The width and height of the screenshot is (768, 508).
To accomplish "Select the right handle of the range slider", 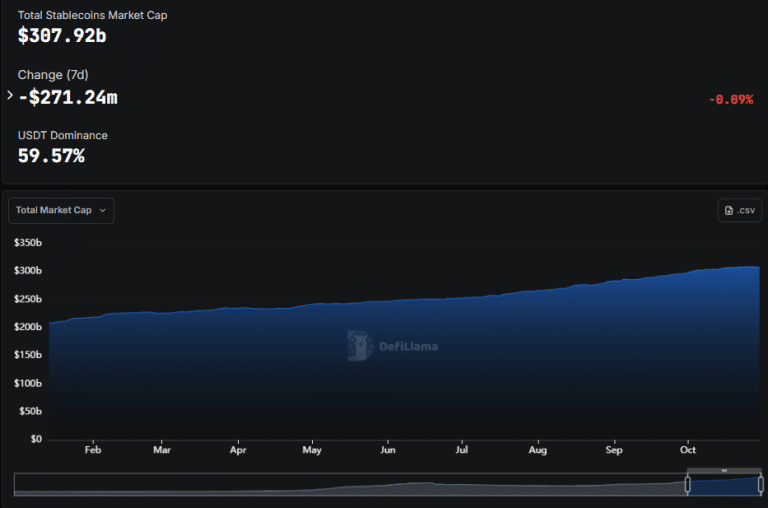I will tap(761, 484).
